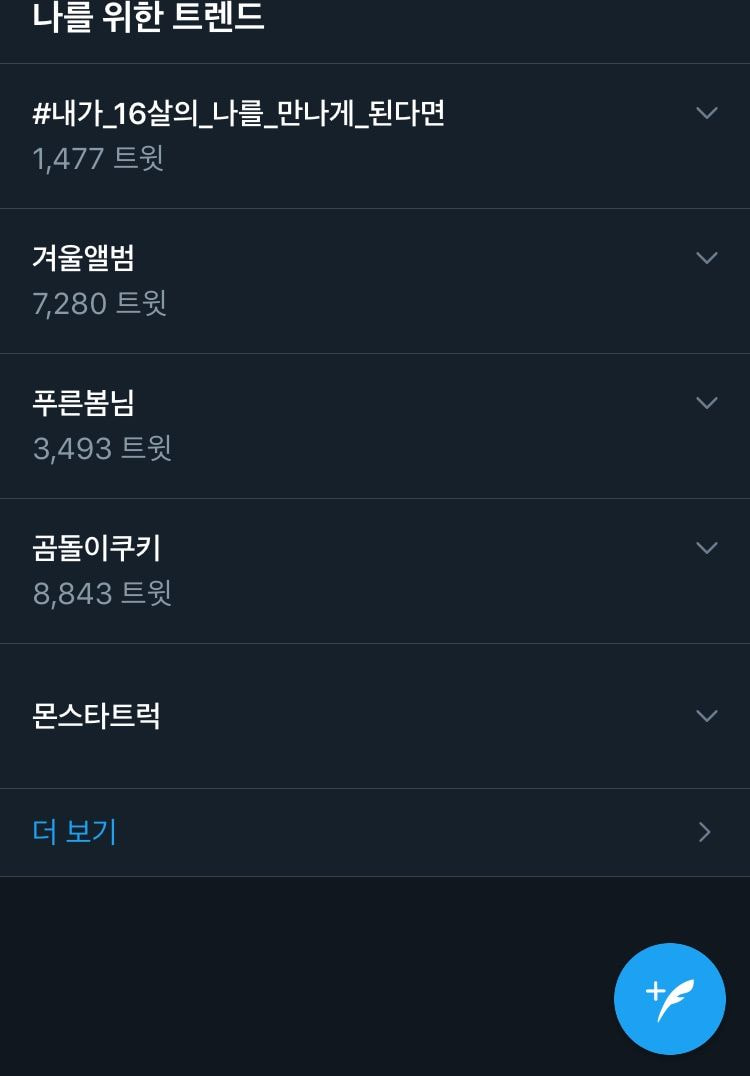This screenshot has height=1076, width=750.
Task: Click the 나를 위한 트렌드 section header
Action: [x=148, y=16]
